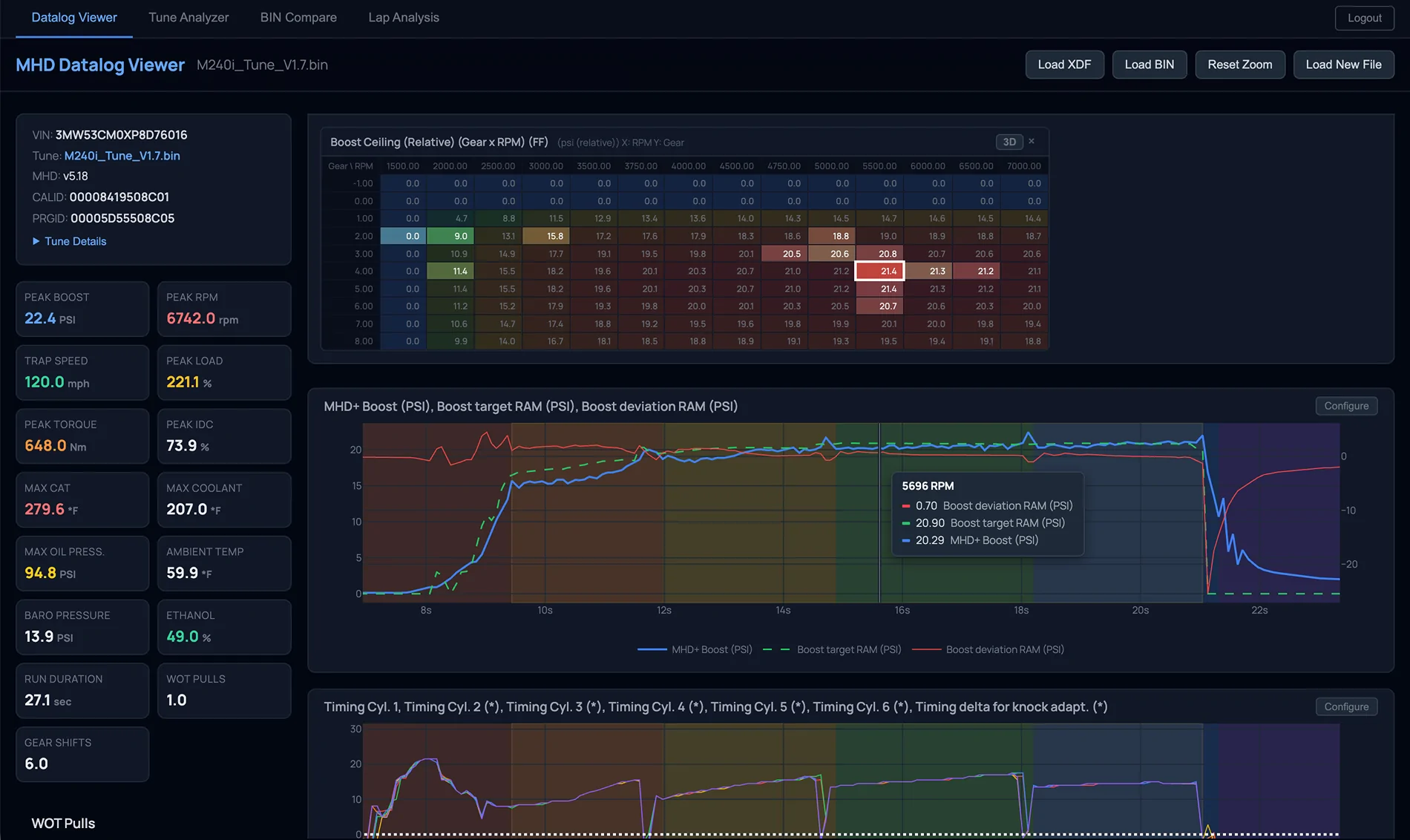The height and width of the screenshot is (840, 1410).
Task: Toggle Boost target RAM legend series
Action: [x=832, y=649]
